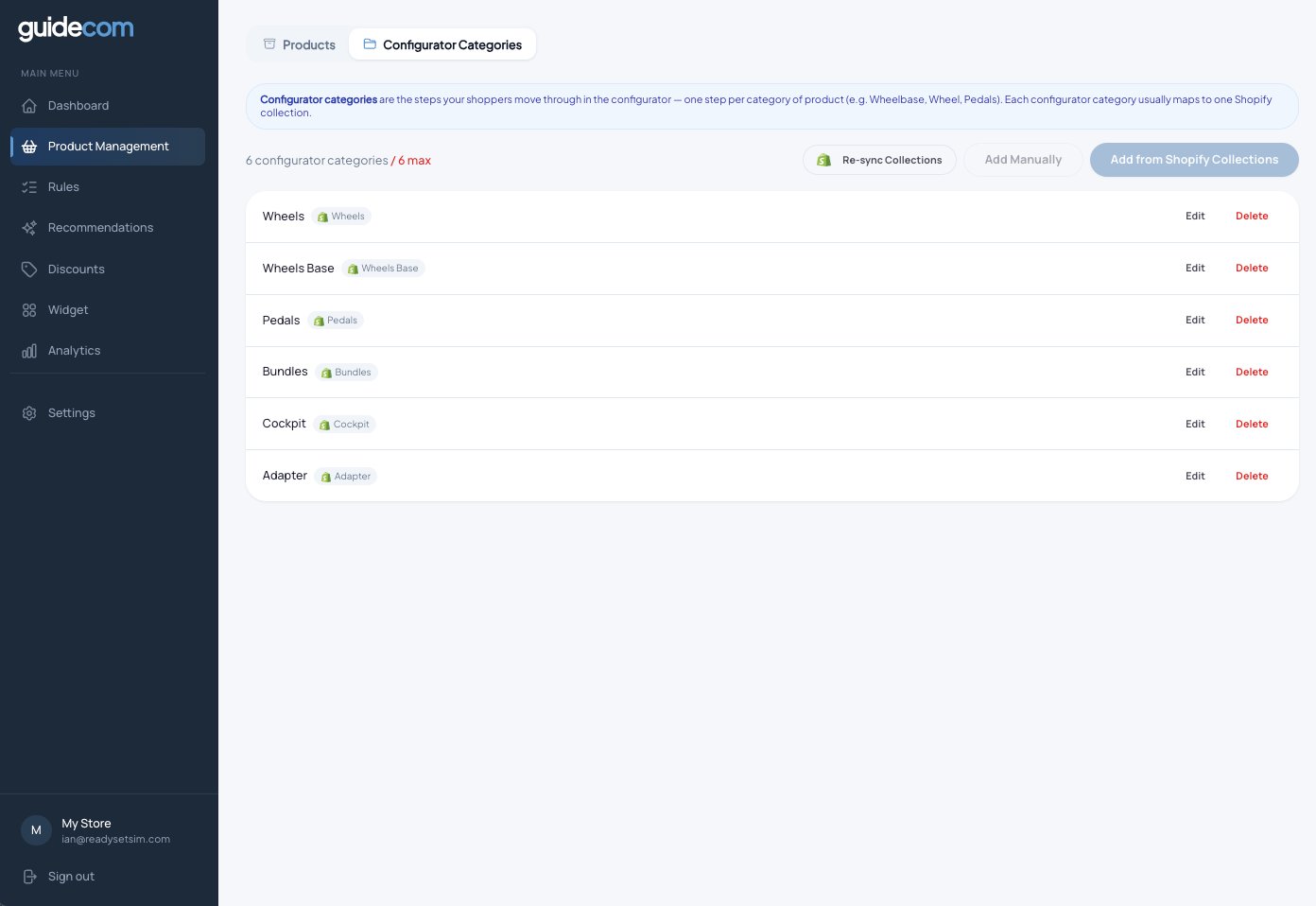Screen dimensions: 1316x906
Task: Open the Rules section in the sidebar
Action: 63,186
